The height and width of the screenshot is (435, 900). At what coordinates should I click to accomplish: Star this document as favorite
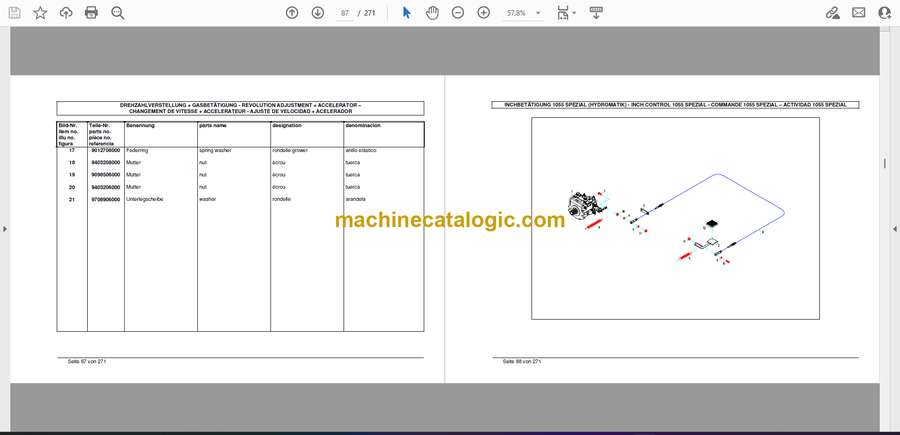tap(40, 13)
